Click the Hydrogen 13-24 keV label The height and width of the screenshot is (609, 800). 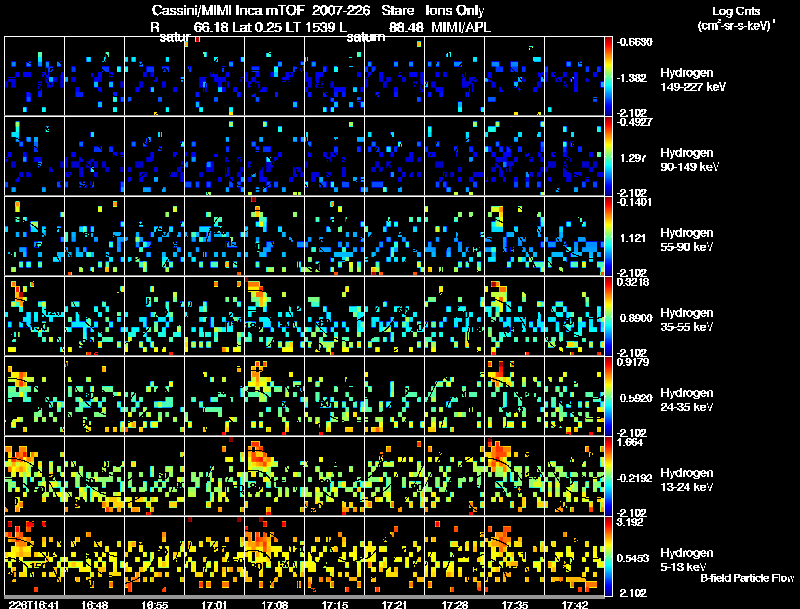pyautogui.click(x=687, y=480)
